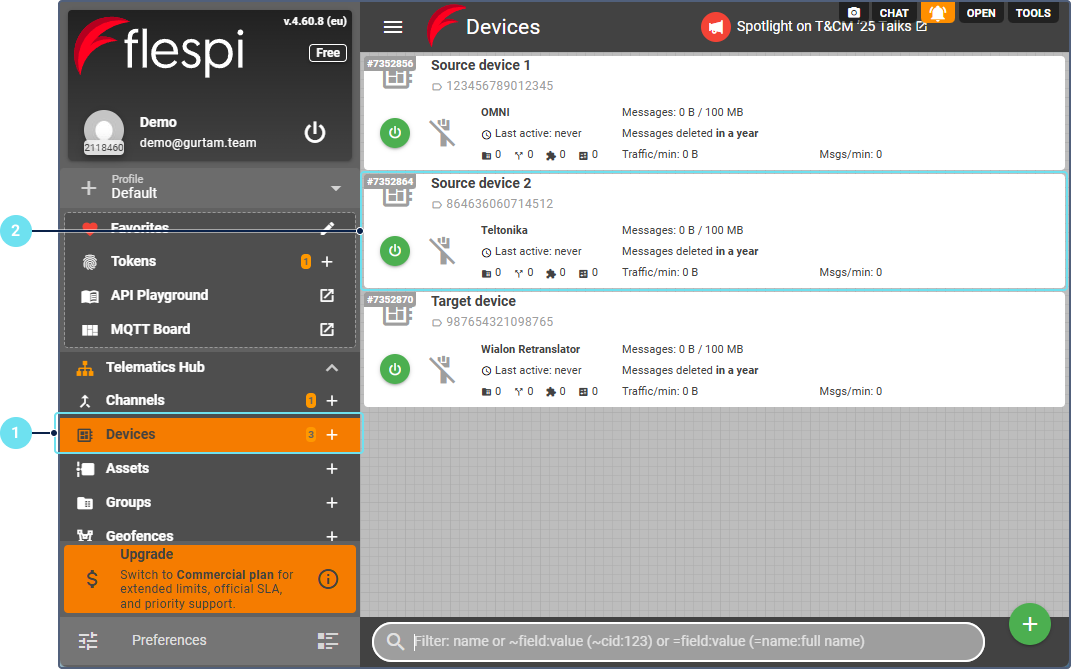Viewport: 1071px width, 669px height.
Task: Click the hamburger menu icon beside Devices title
Action: (393, 28)
